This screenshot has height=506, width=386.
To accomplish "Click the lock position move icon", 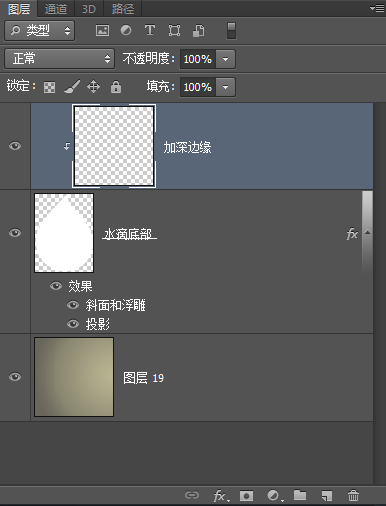I will point(93,87).
